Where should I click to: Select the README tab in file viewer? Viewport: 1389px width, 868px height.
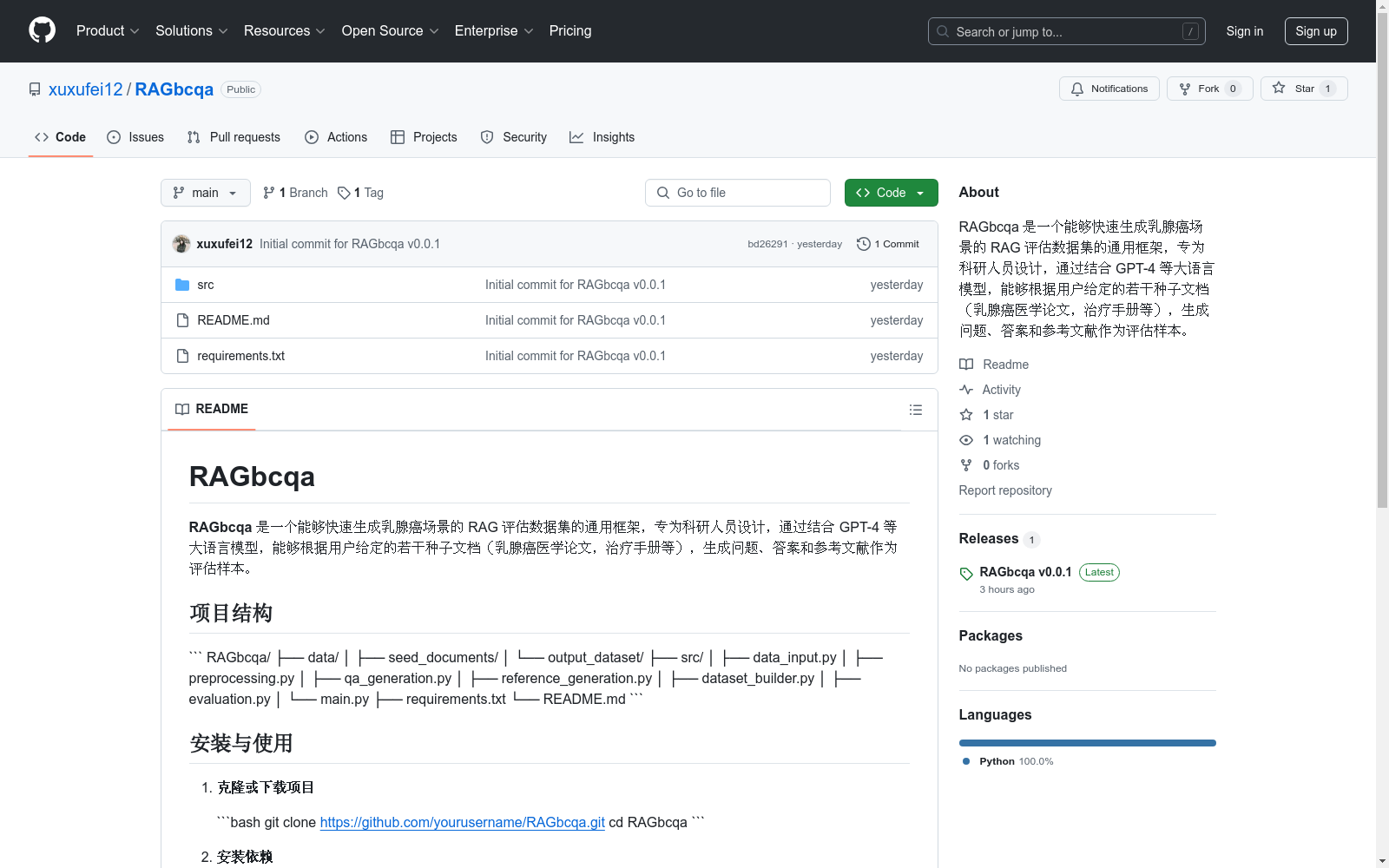(x=212, y=409)
